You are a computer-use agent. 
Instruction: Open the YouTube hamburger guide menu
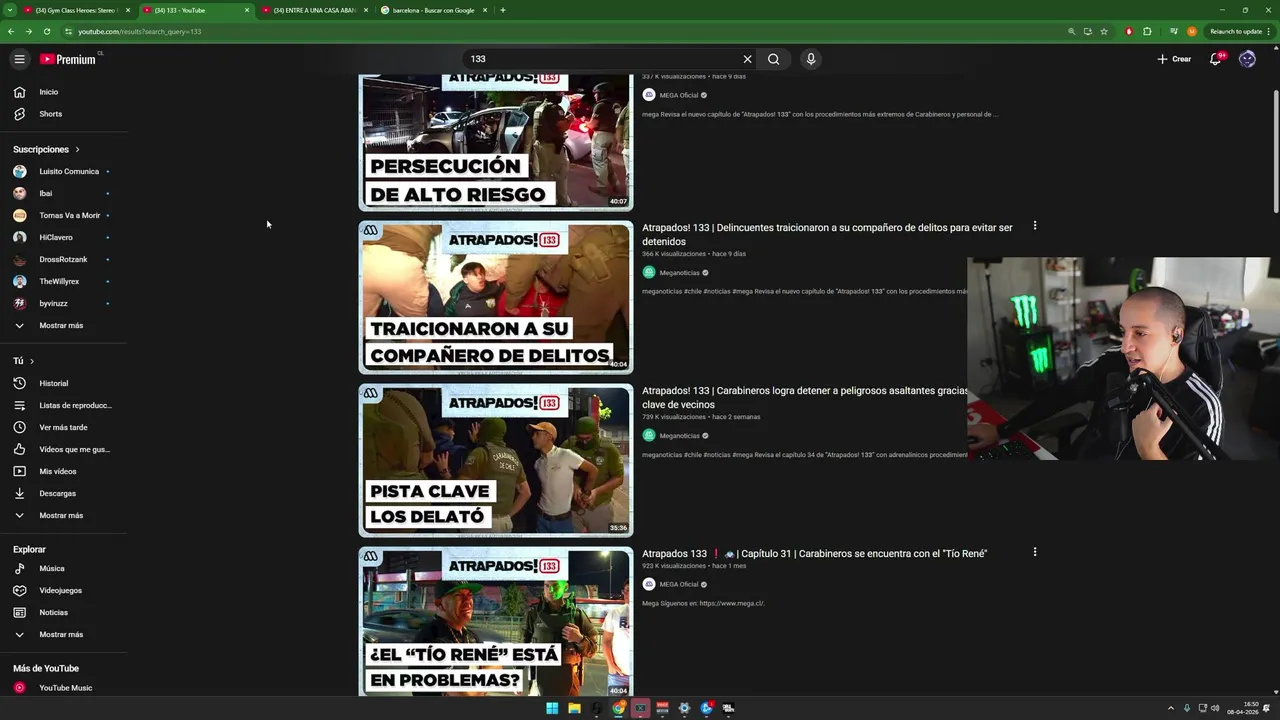tap(19, 59)
